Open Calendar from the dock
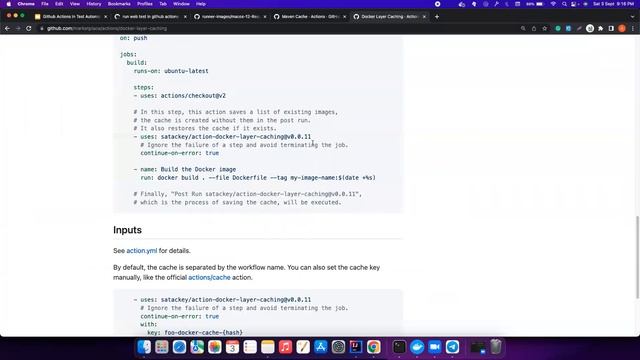Screen dimensions: 640x360 coord(232,347)
